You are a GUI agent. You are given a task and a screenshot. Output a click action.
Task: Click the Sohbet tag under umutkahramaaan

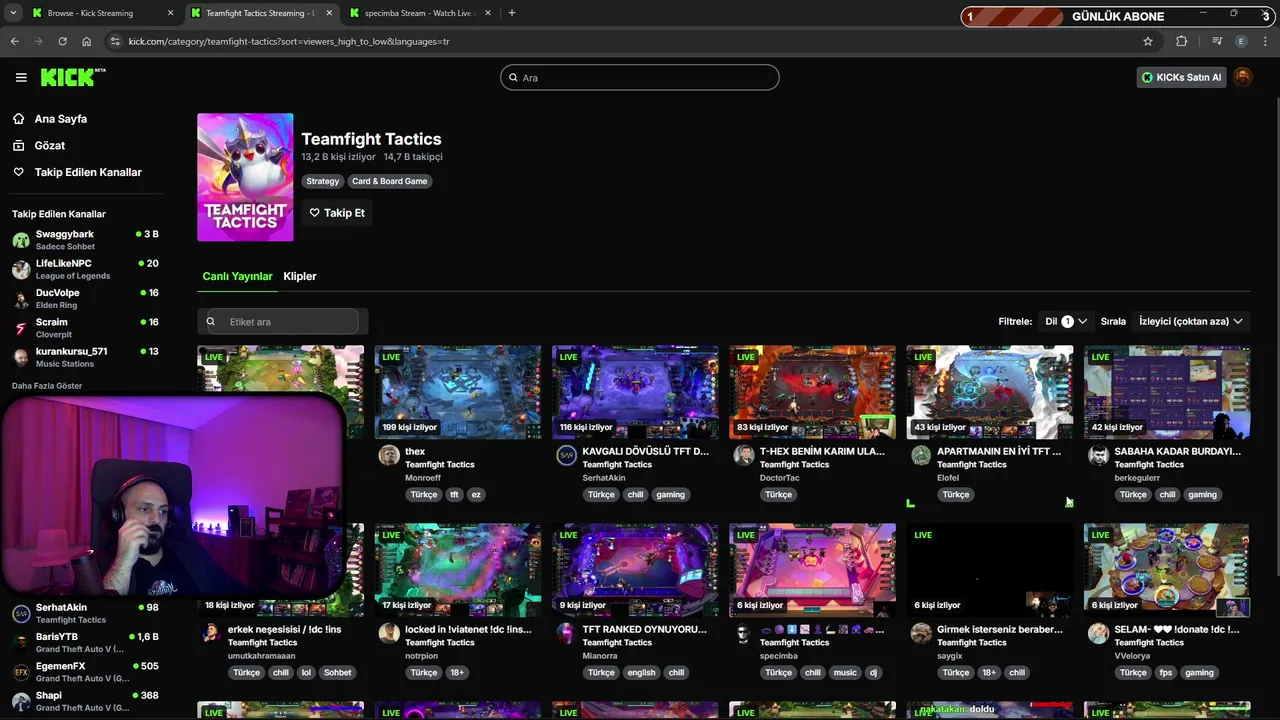coord(337,672)
